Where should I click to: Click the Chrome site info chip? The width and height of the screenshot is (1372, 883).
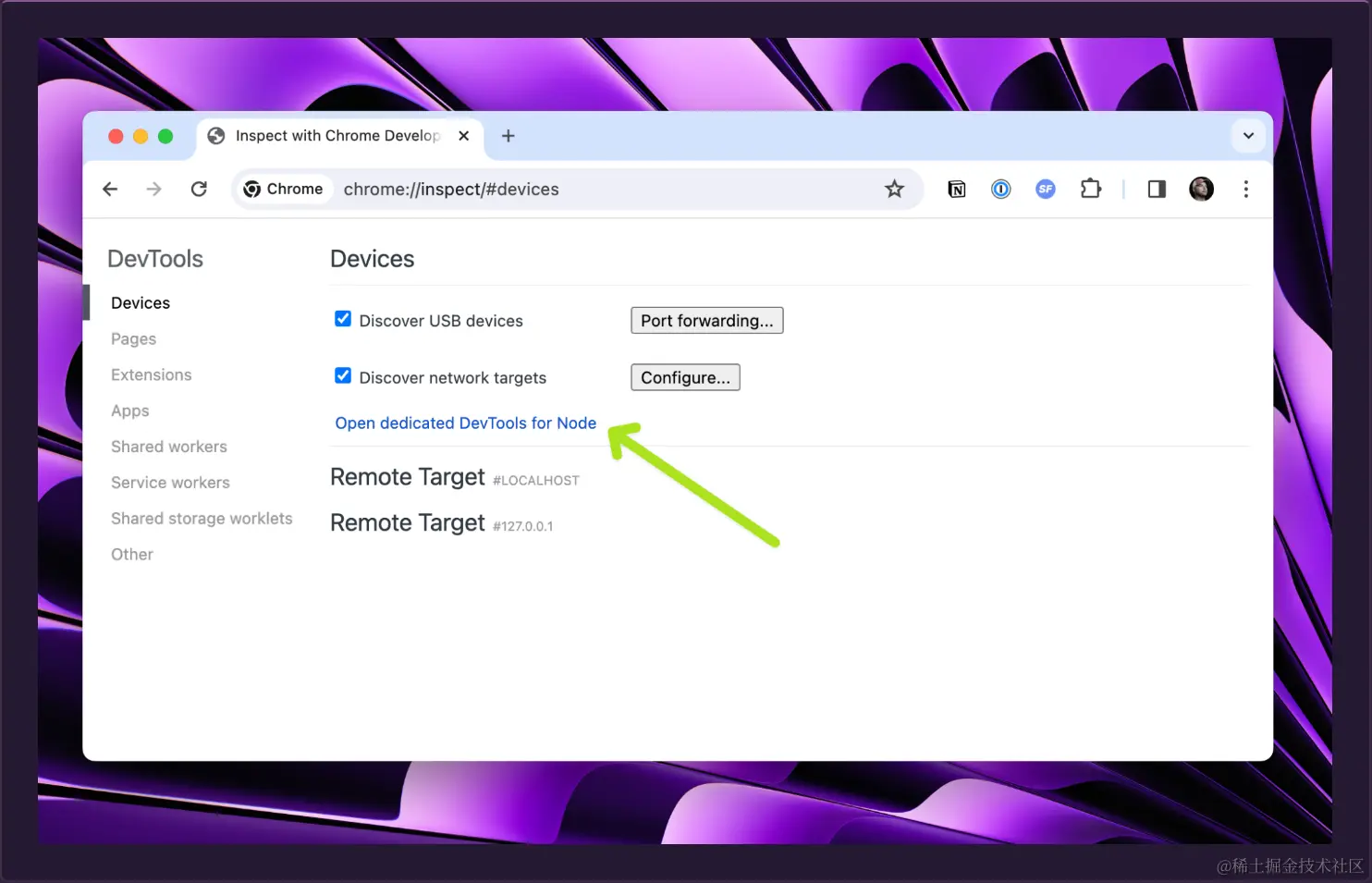(283, 190)
